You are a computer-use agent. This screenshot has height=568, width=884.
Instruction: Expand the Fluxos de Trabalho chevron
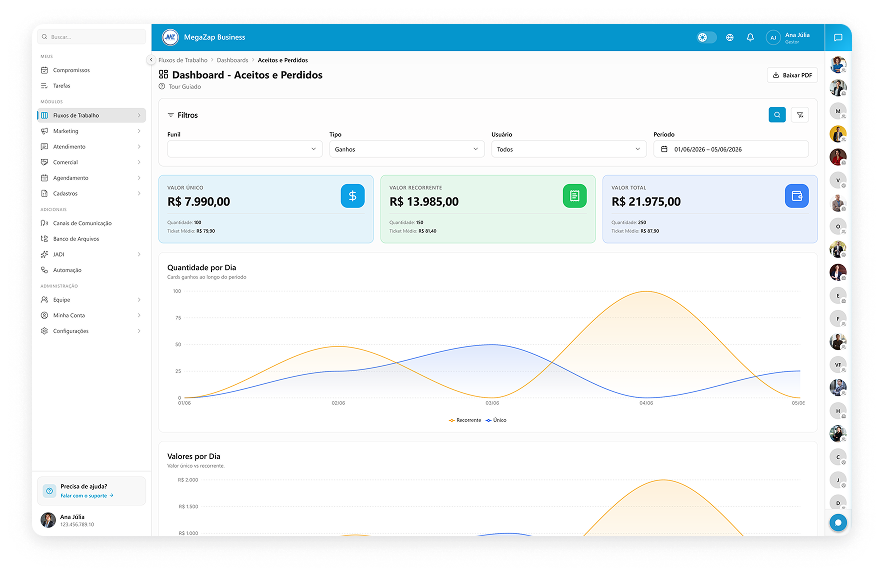139,115
